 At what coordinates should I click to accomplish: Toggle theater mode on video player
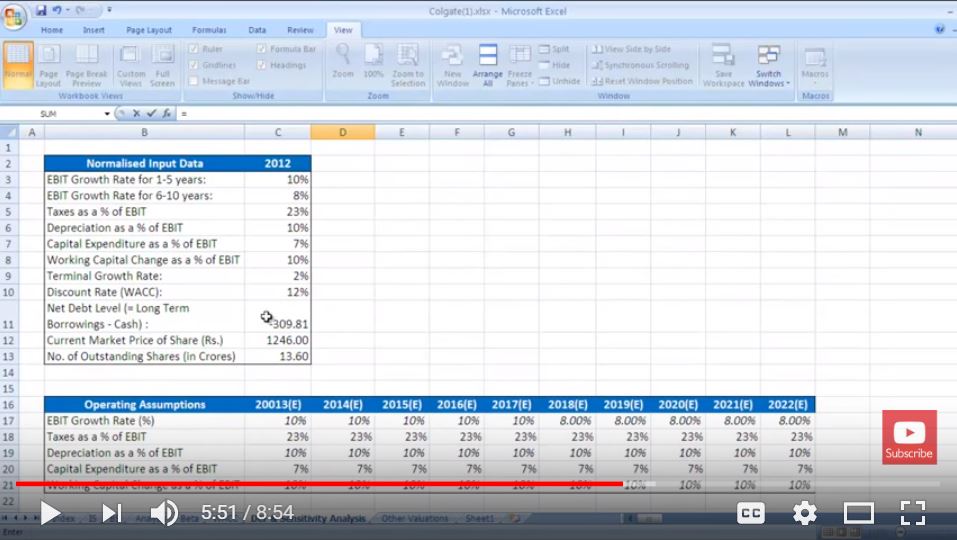pyautogui.click(x=858, y=513)
